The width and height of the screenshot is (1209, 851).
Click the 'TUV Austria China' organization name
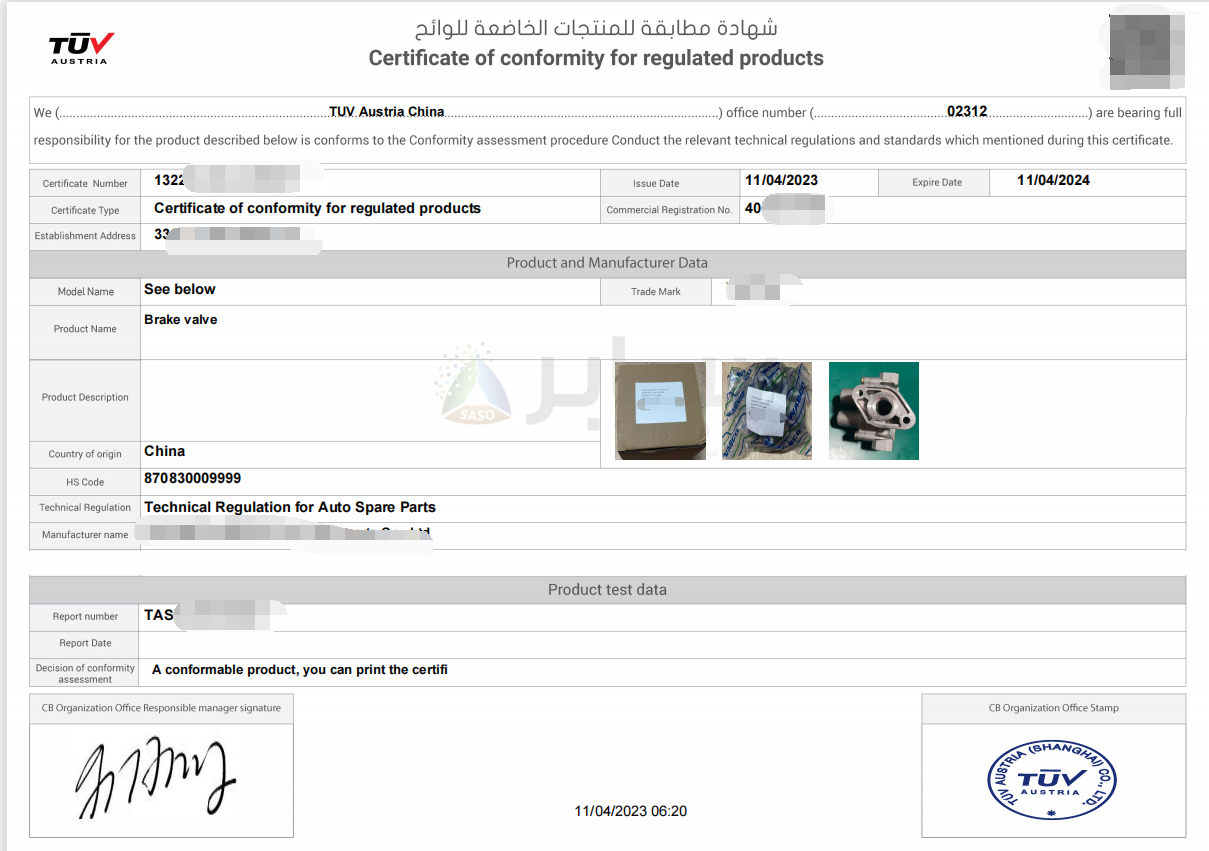(x=386, y=112)
